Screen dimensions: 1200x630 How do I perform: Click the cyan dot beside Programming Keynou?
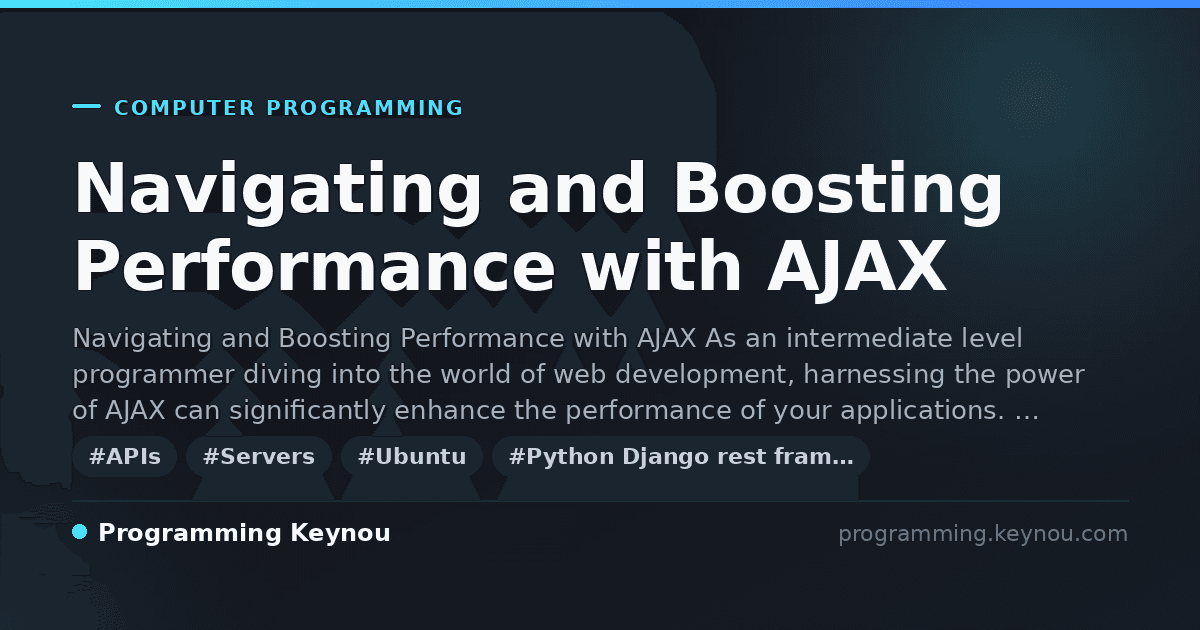coord(80,532)
